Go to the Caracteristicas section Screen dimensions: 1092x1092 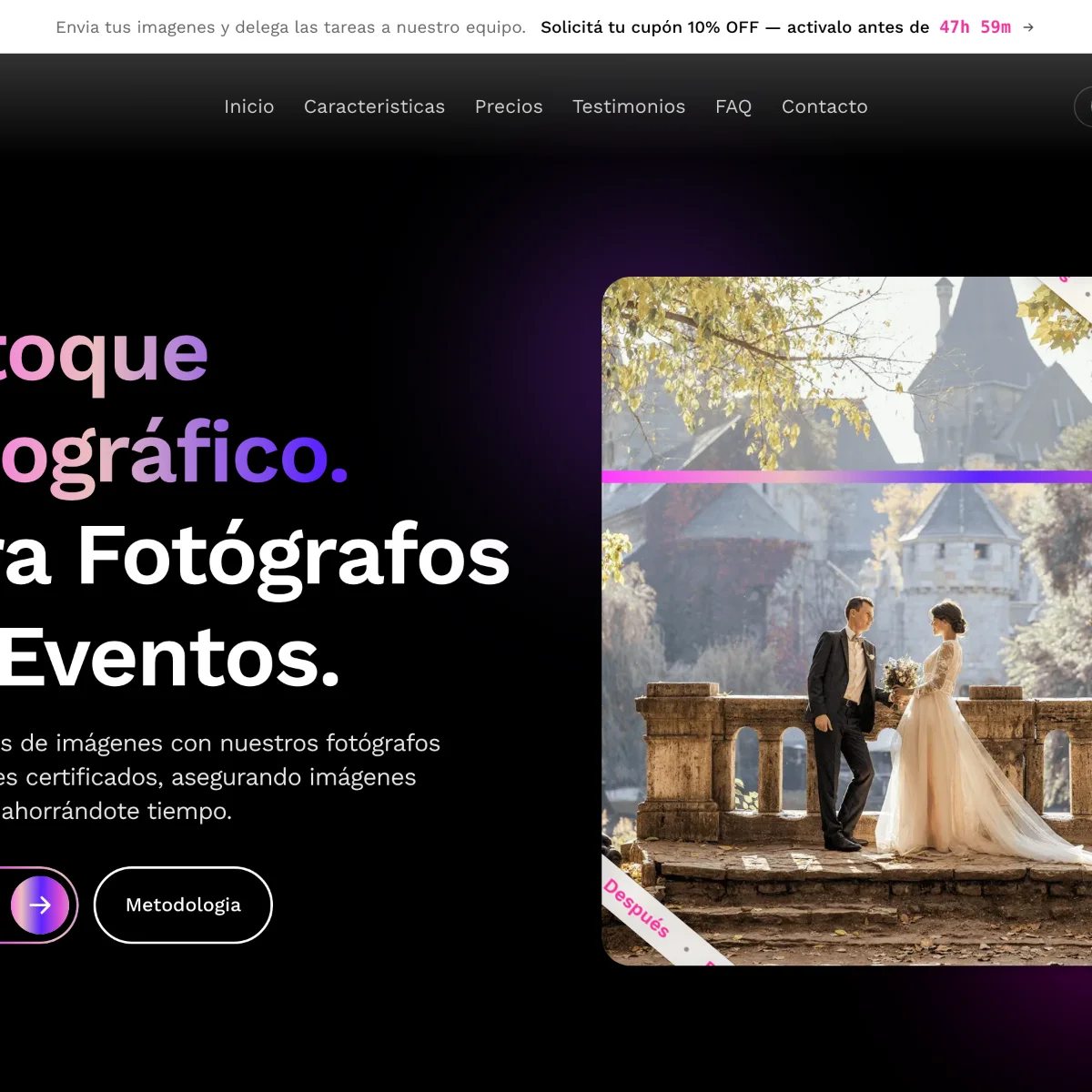coord(374,106)
